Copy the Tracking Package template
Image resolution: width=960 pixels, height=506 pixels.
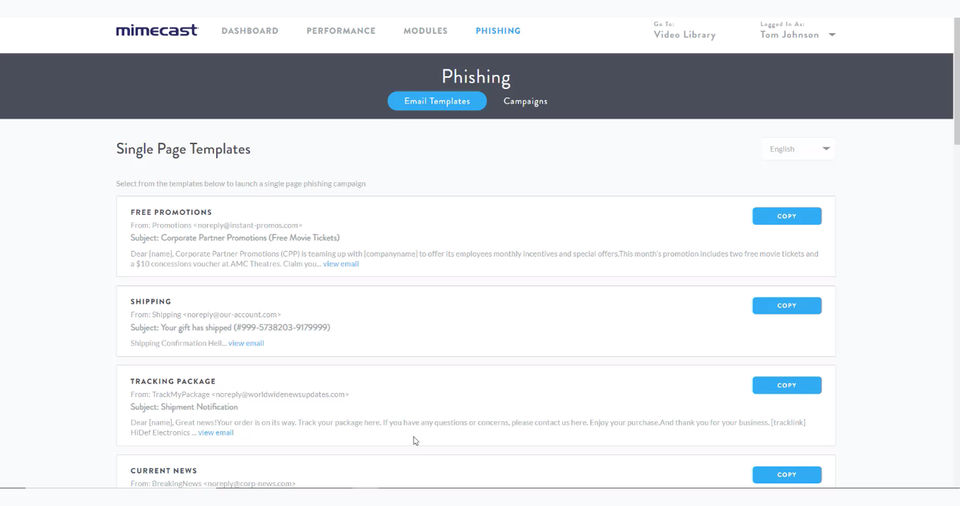787,385
